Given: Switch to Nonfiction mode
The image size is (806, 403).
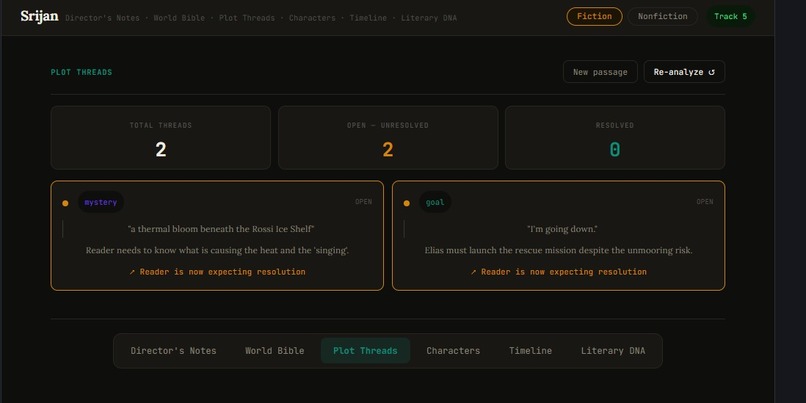Looking at the screenshot, I should click(x=663, y=16).
